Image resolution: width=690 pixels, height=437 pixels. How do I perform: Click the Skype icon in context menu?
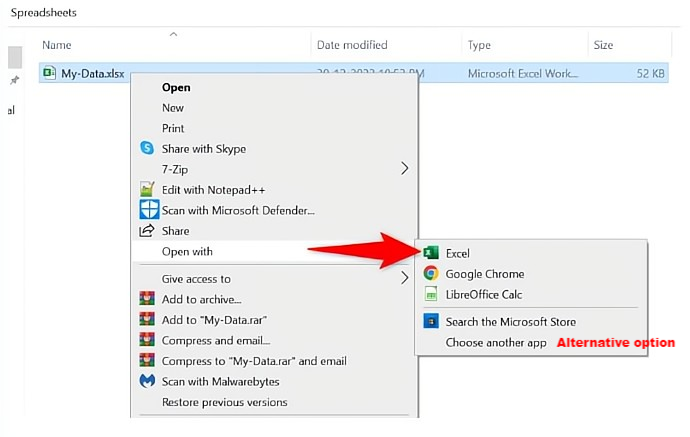tap(147, 148)
